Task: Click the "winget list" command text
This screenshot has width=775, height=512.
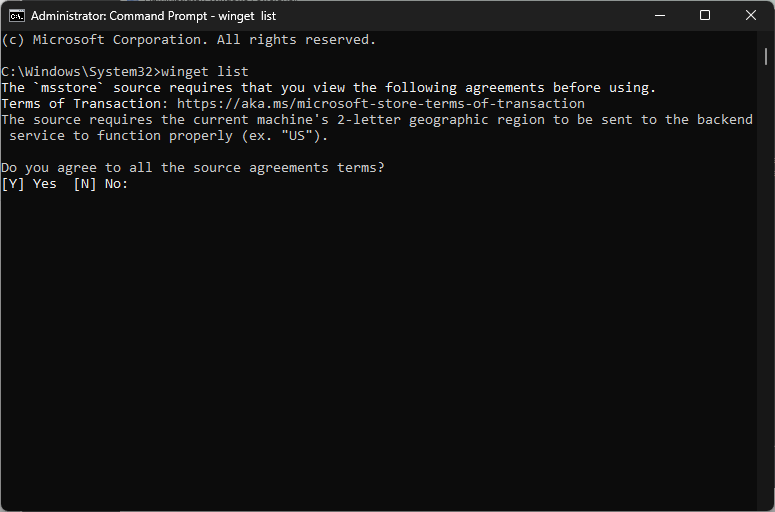Action: (205, 72)
